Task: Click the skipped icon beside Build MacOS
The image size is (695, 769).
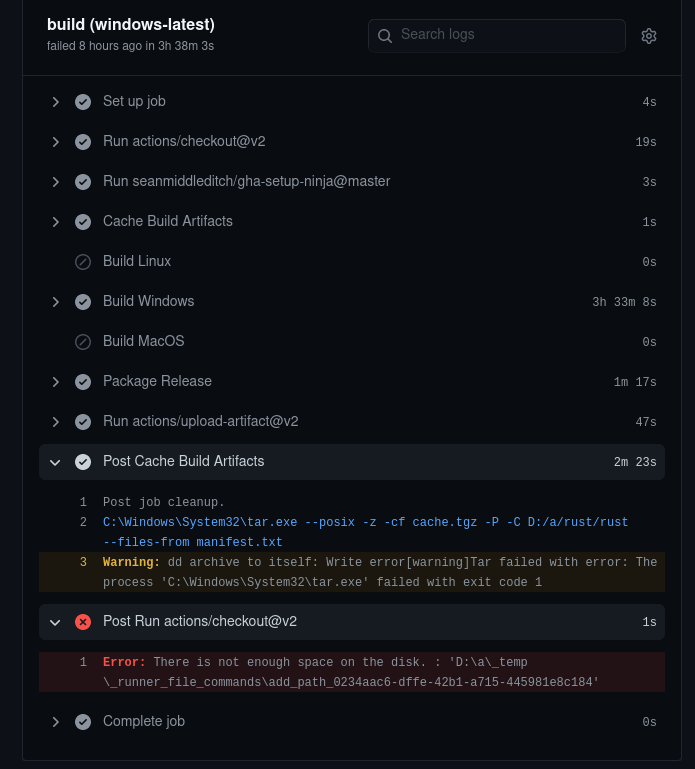Action: [83, 342]
